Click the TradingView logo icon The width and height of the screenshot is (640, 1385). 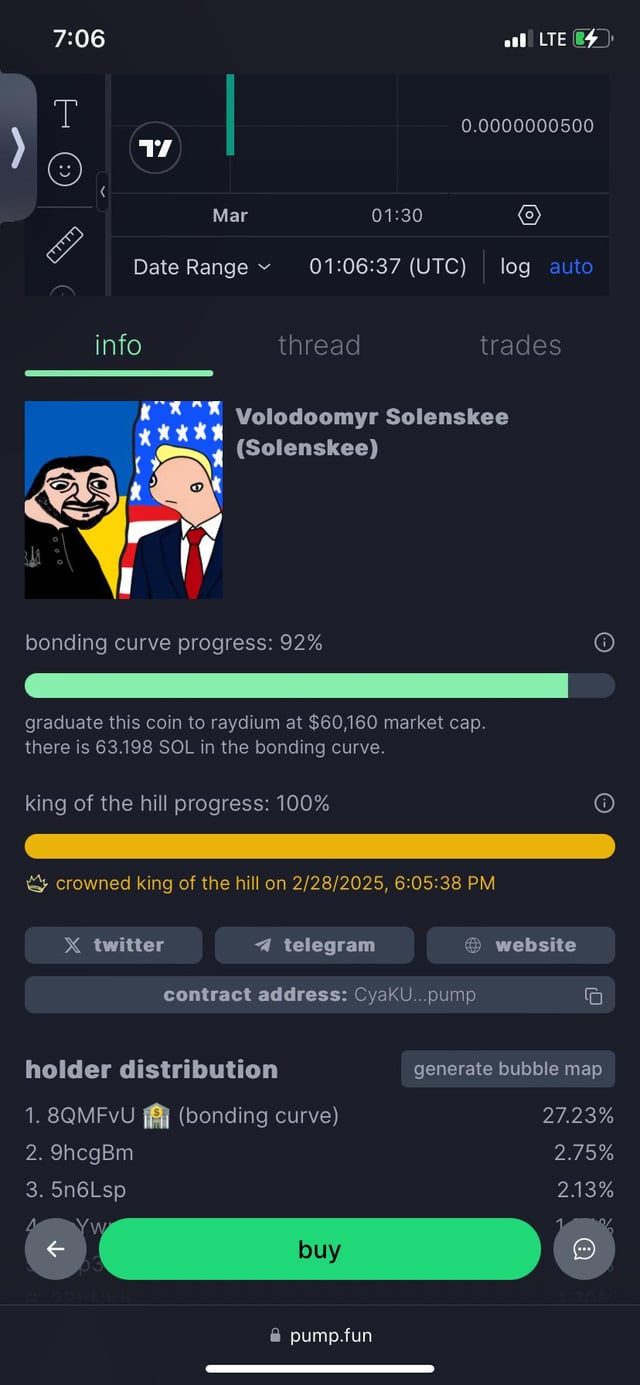pyautogui.click(x=155, y=149)
